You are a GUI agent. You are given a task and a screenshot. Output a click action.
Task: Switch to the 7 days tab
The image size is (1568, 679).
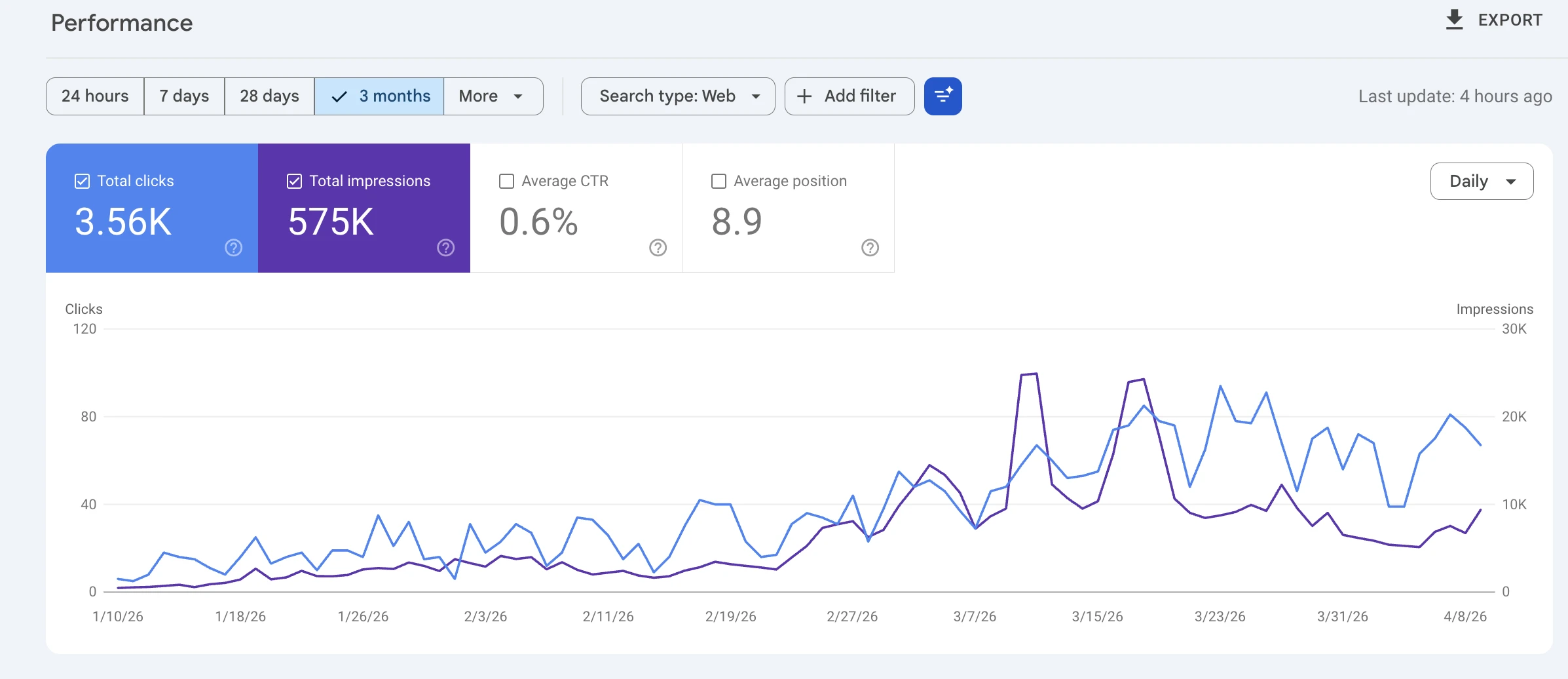[x=184, y=96]
